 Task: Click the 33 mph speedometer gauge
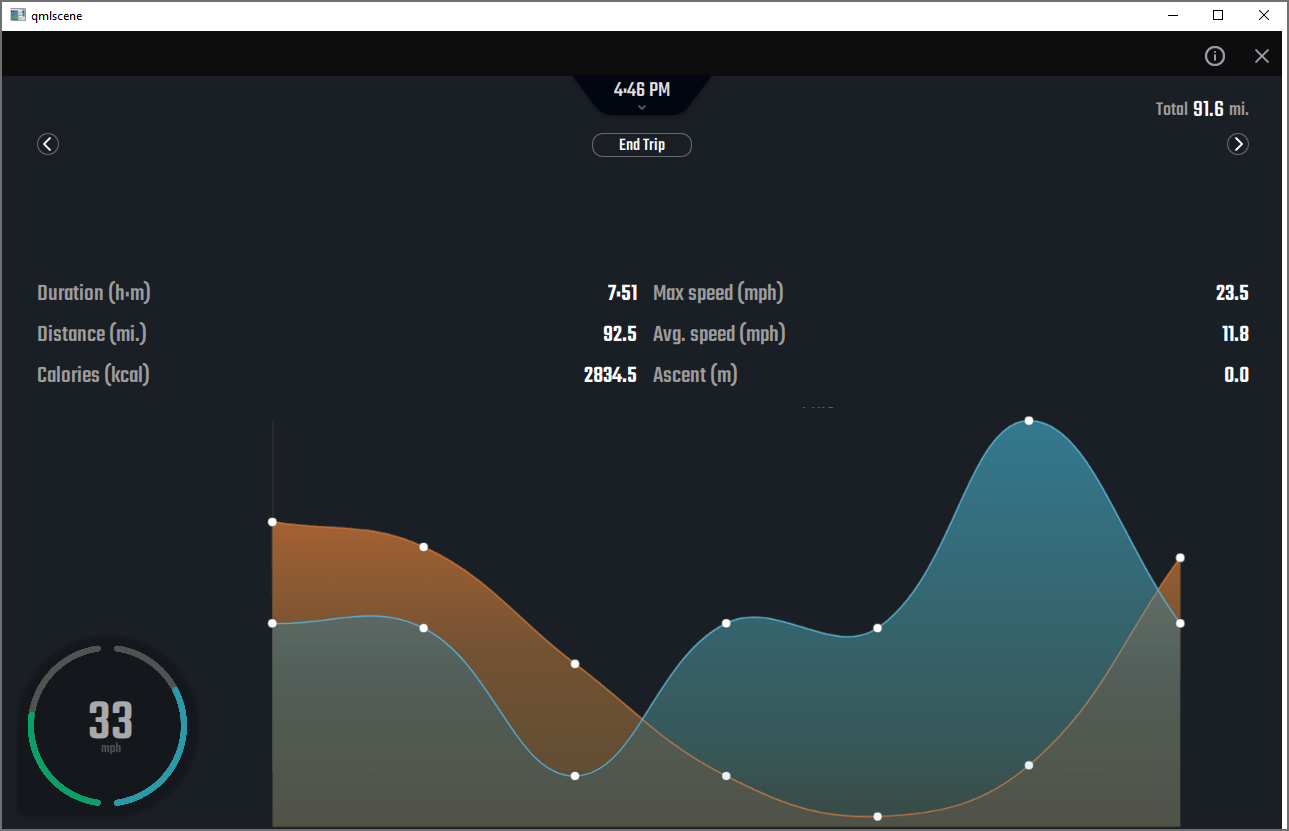[x=108, y=724]
